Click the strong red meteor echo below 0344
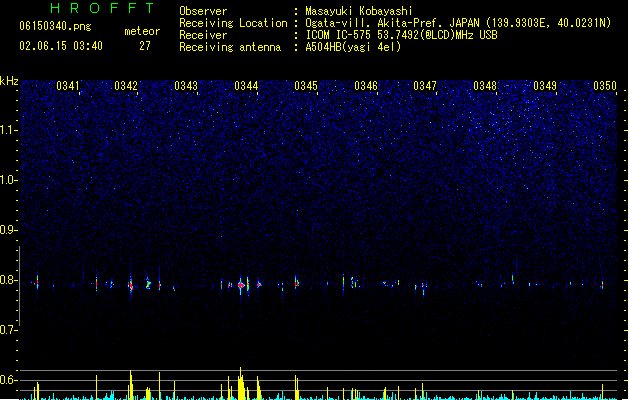Image resolution: width=629 pixels, height=400 pixels. coord(241,285)
